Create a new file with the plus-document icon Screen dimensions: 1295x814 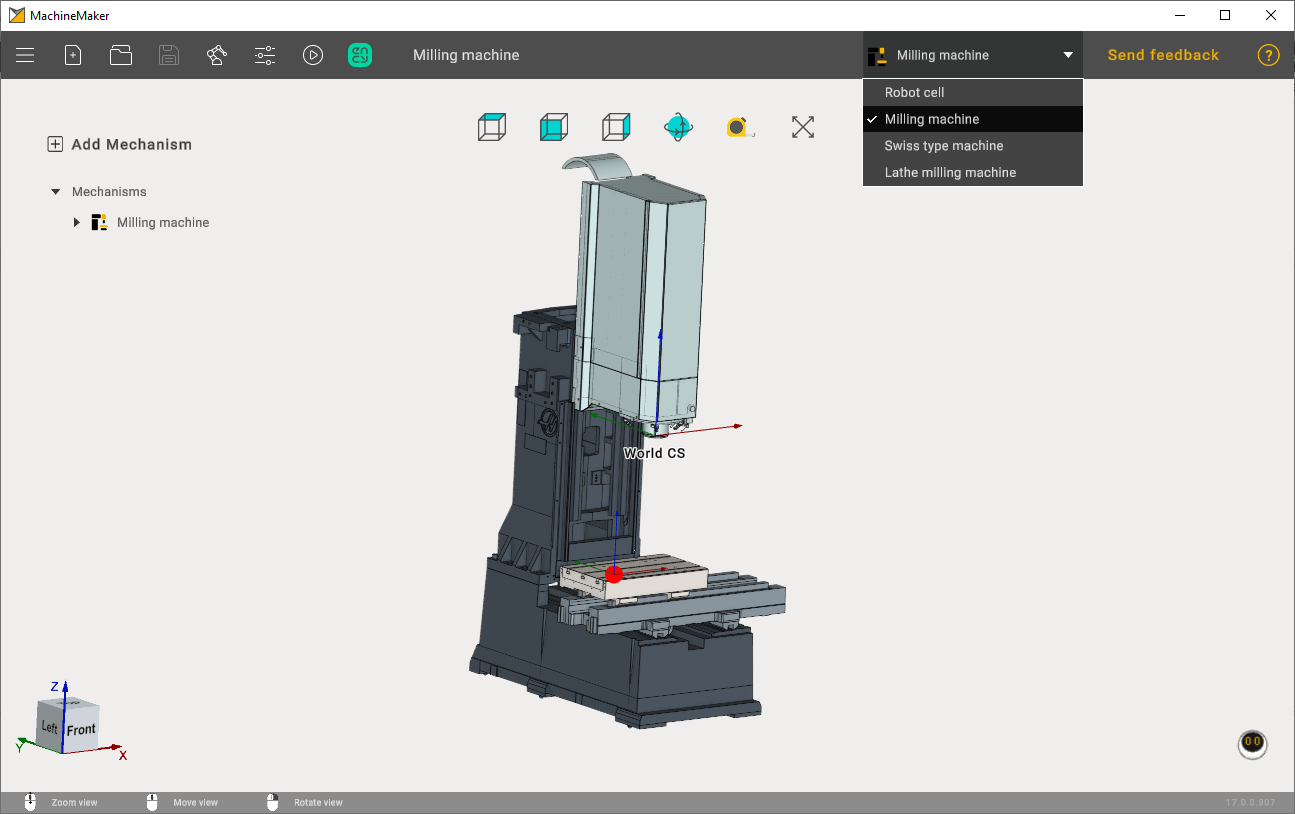73,55
